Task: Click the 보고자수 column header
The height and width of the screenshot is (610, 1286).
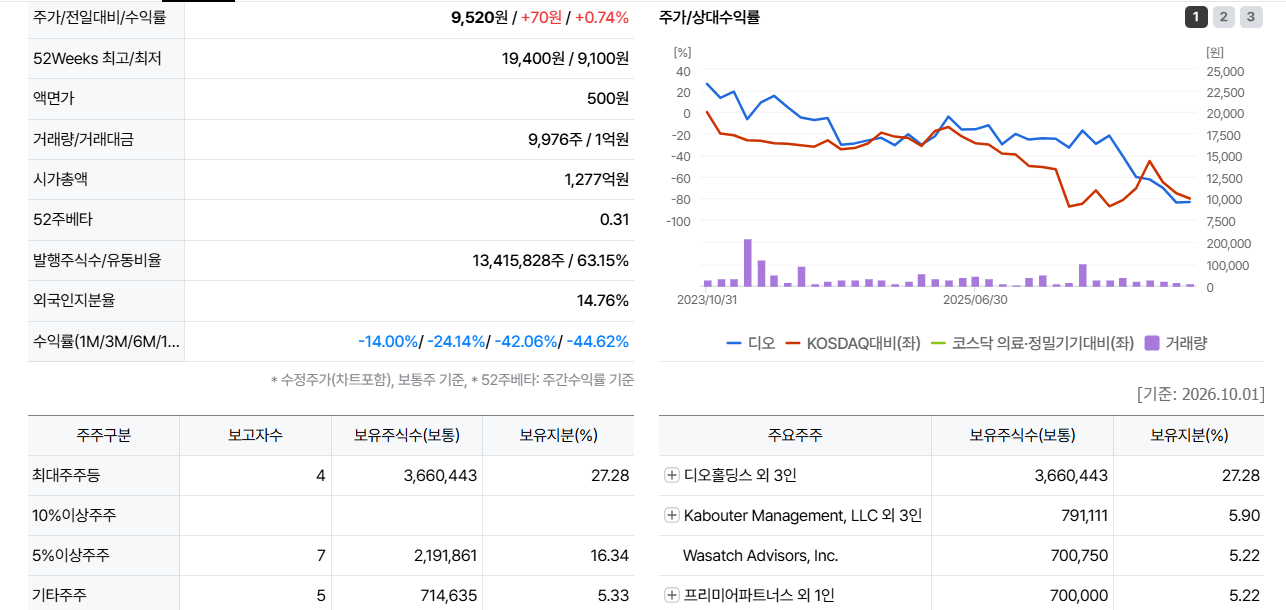Action: (255, 435)
